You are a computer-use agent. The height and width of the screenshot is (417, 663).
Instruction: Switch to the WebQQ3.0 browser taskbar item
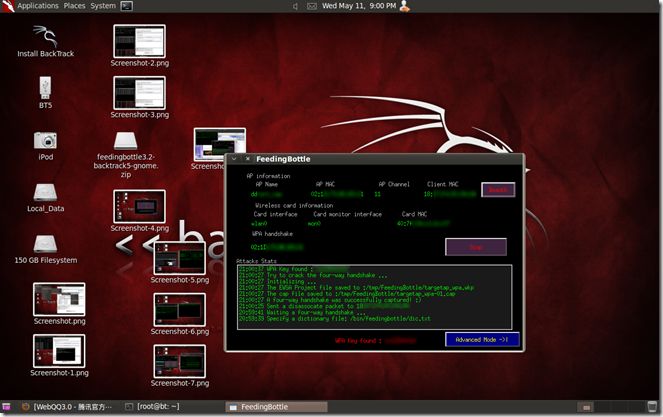click(x=68, y=407)
